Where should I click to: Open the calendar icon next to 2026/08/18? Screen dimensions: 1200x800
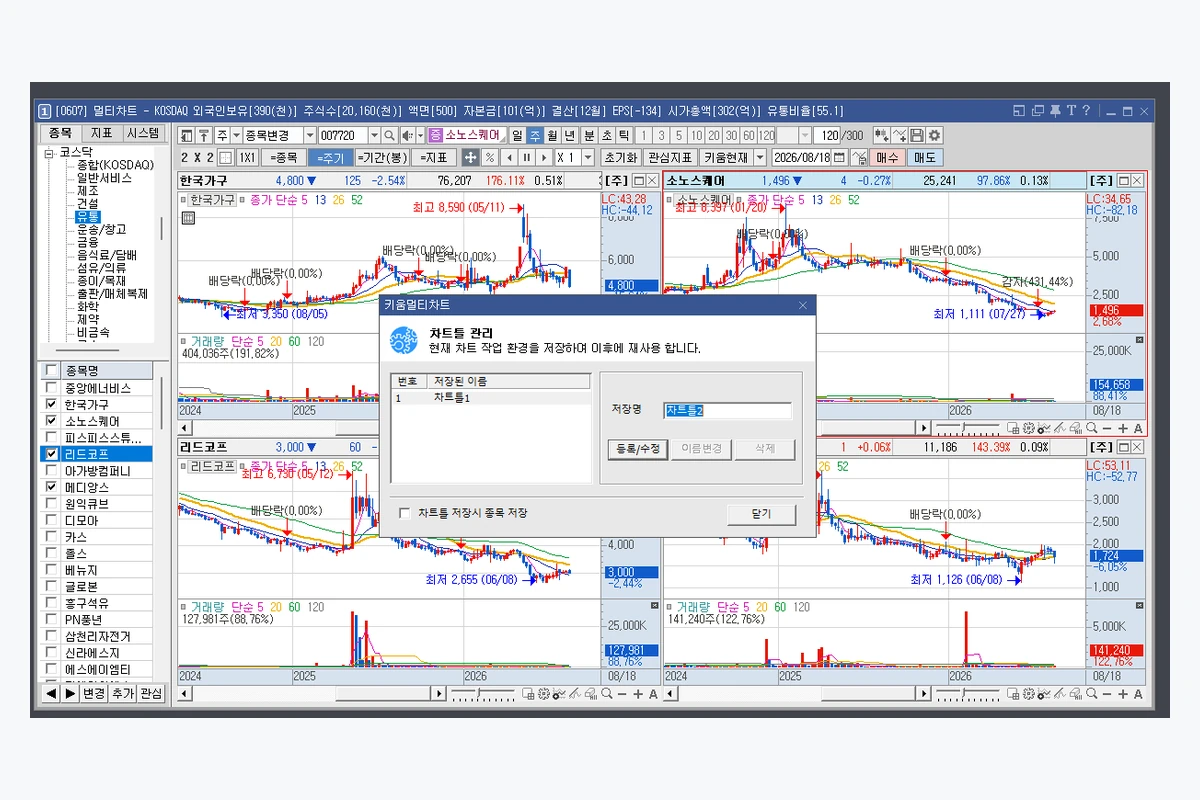coord(839,157)
